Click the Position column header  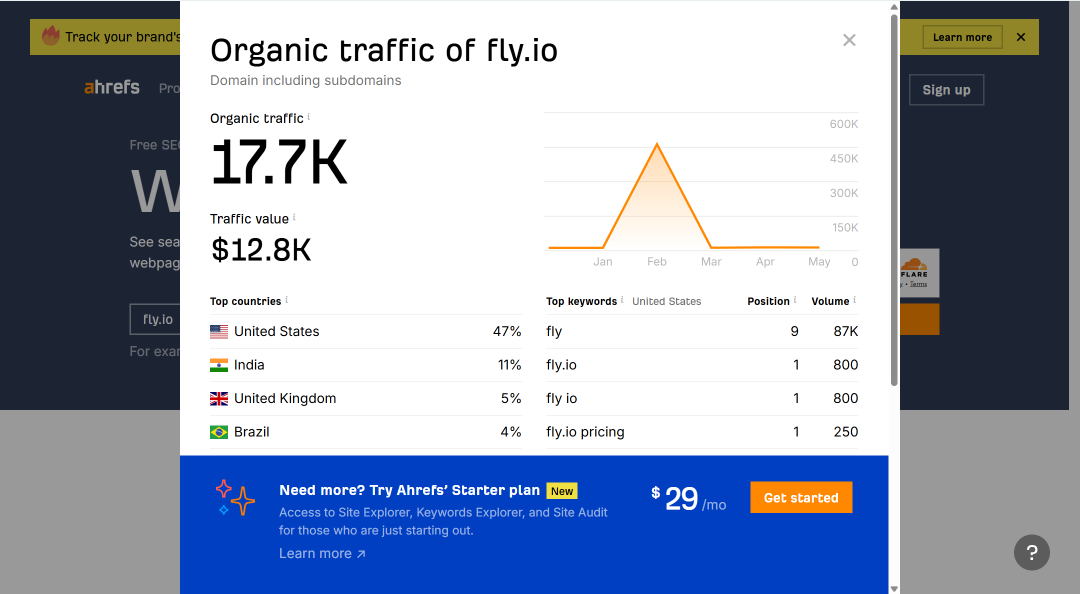pos(769,301)
